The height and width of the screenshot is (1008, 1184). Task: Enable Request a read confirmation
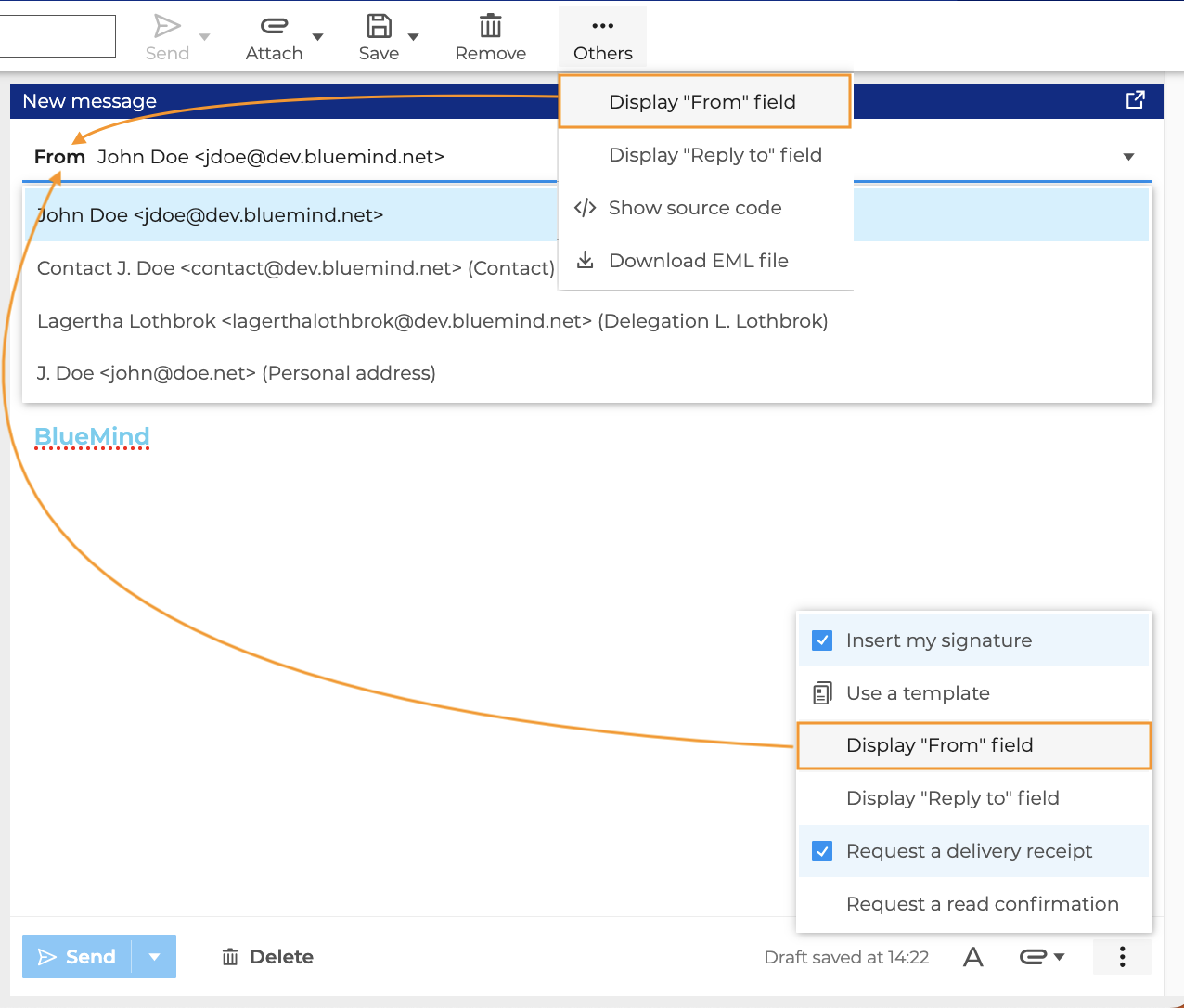point(982,904)
